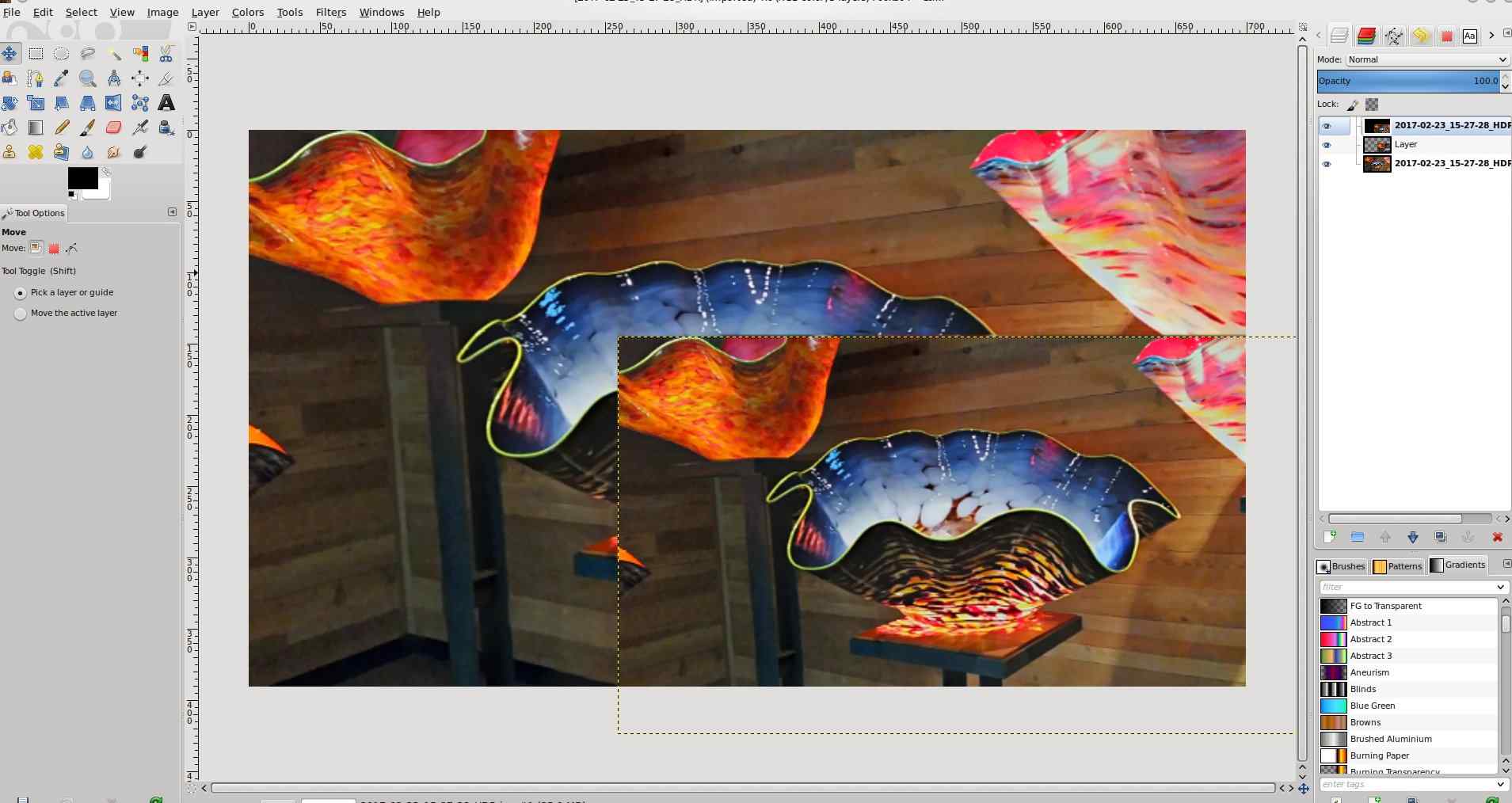Open the Tool Options panel menu button

tap(172, 212)
